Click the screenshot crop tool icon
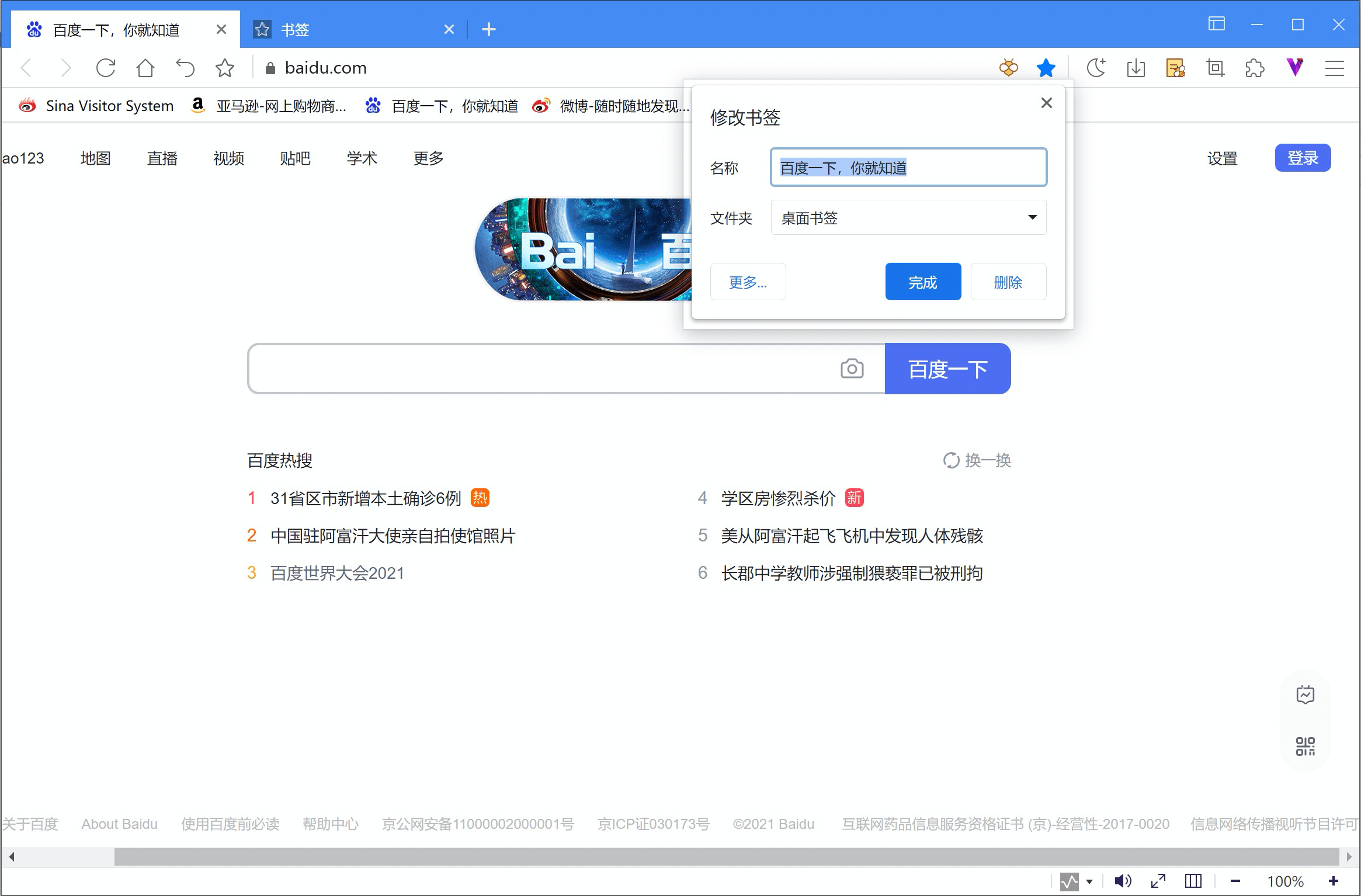 [1216, 68]
